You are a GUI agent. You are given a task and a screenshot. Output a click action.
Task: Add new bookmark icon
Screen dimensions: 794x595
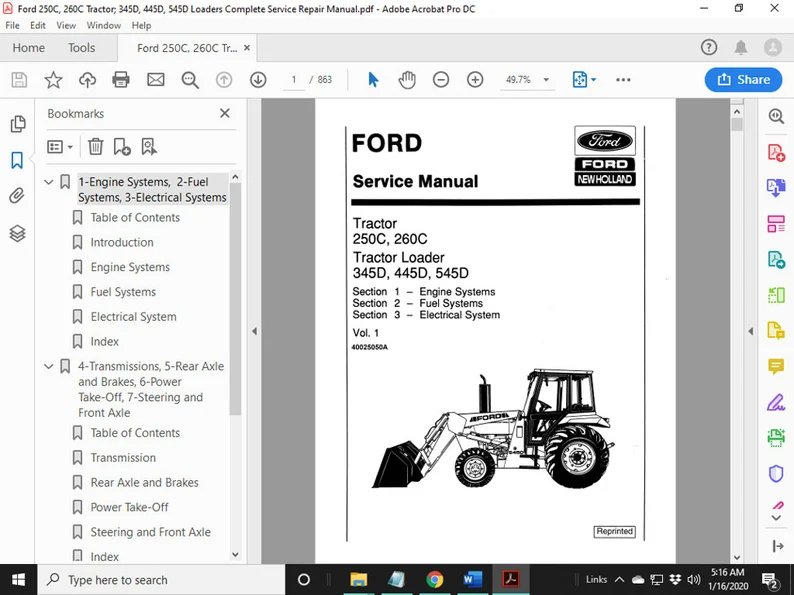pyautogui.click(x=122, y=147)
